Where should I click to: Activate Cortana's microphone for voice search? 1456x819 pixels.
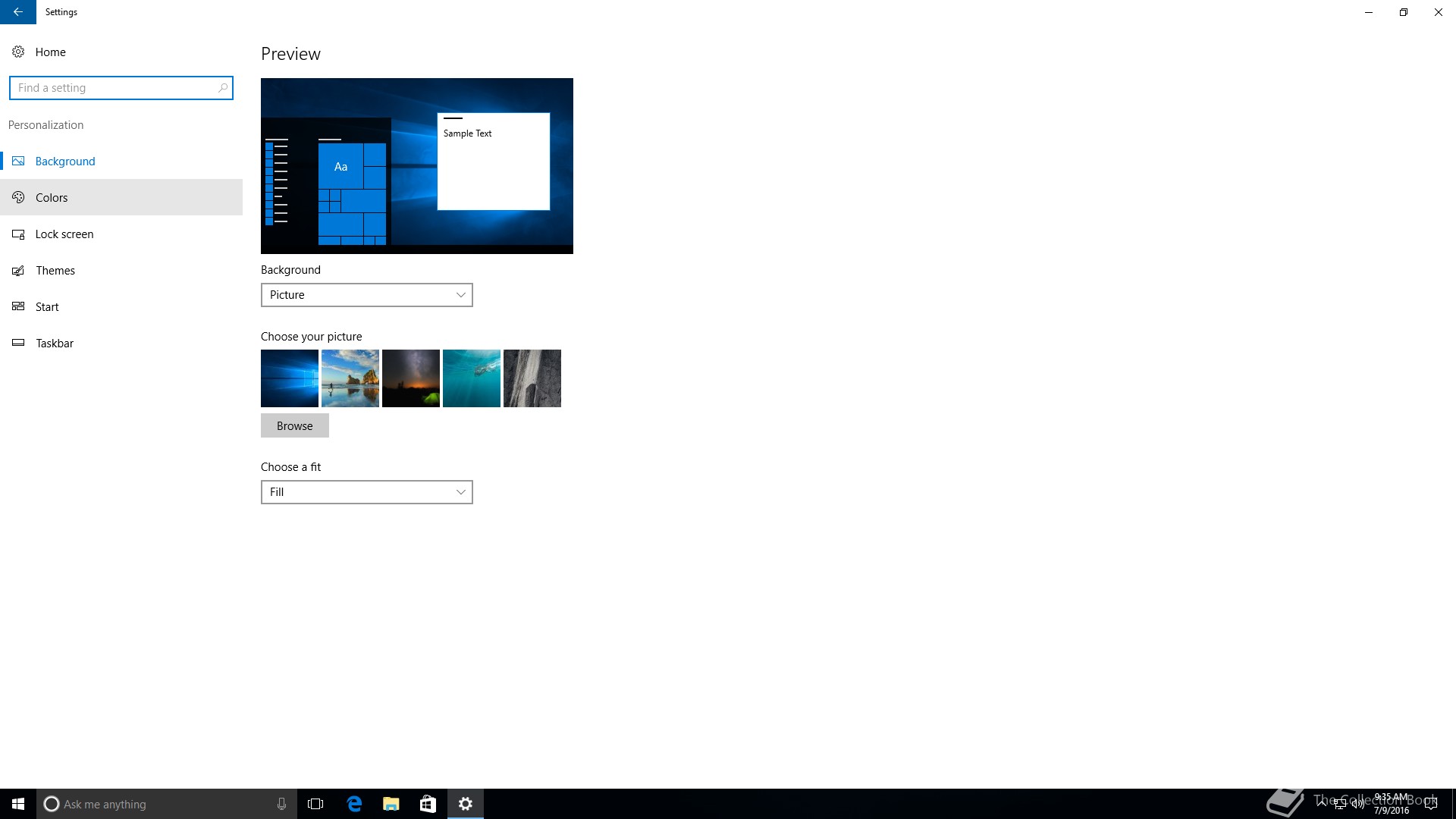click(281, 804)
